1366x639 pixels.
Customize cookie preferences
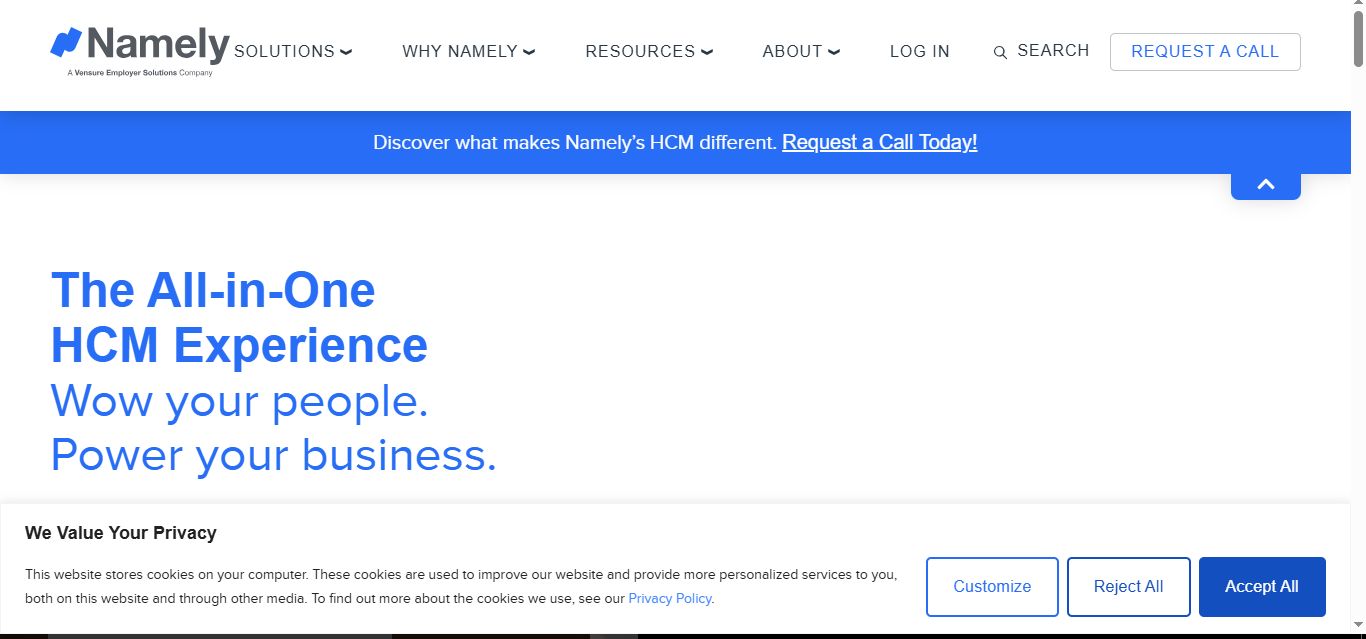991,587
